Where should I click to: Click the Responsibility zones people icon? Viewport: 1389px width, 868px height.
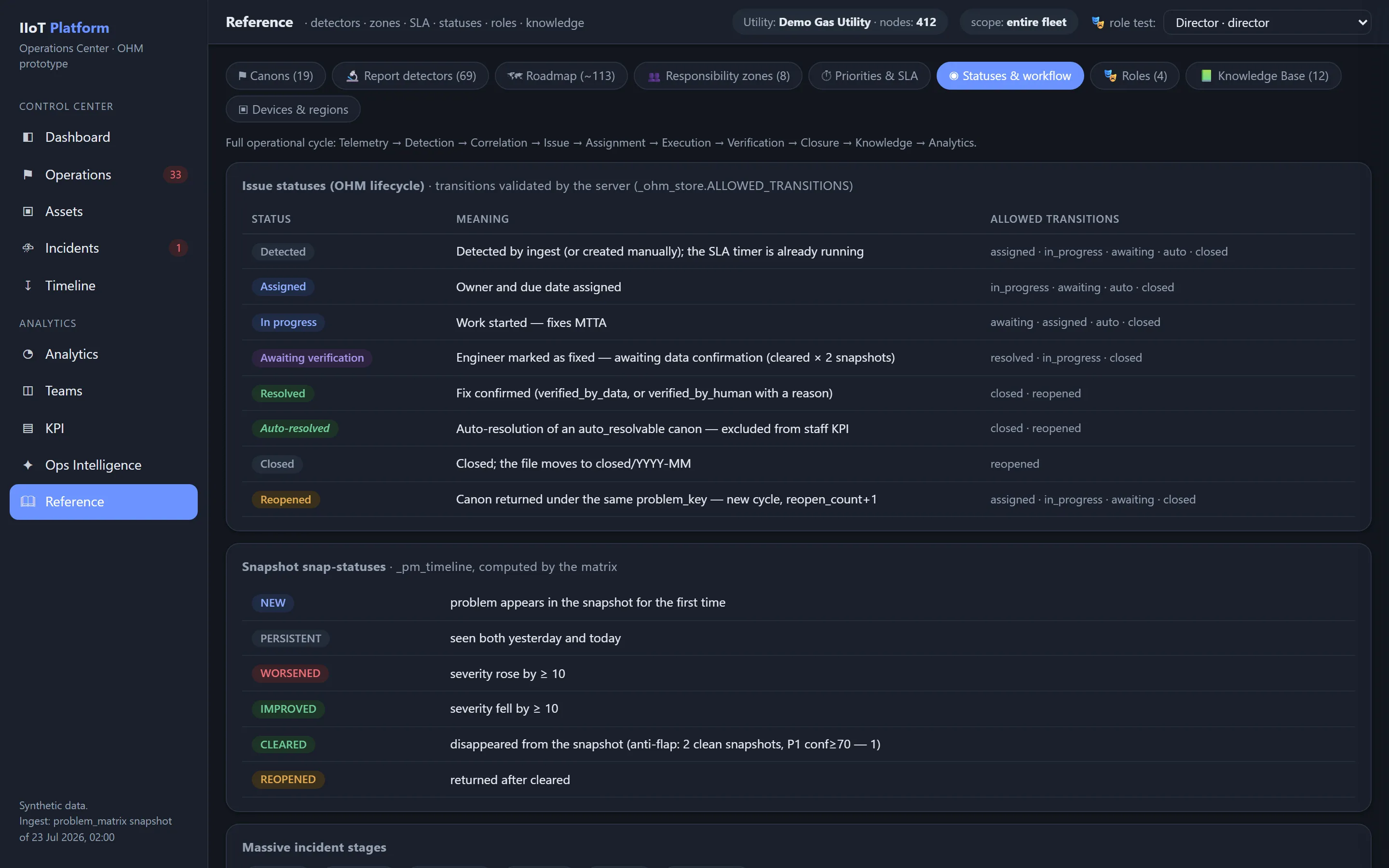pyautogui.click(x=654, y=76)
